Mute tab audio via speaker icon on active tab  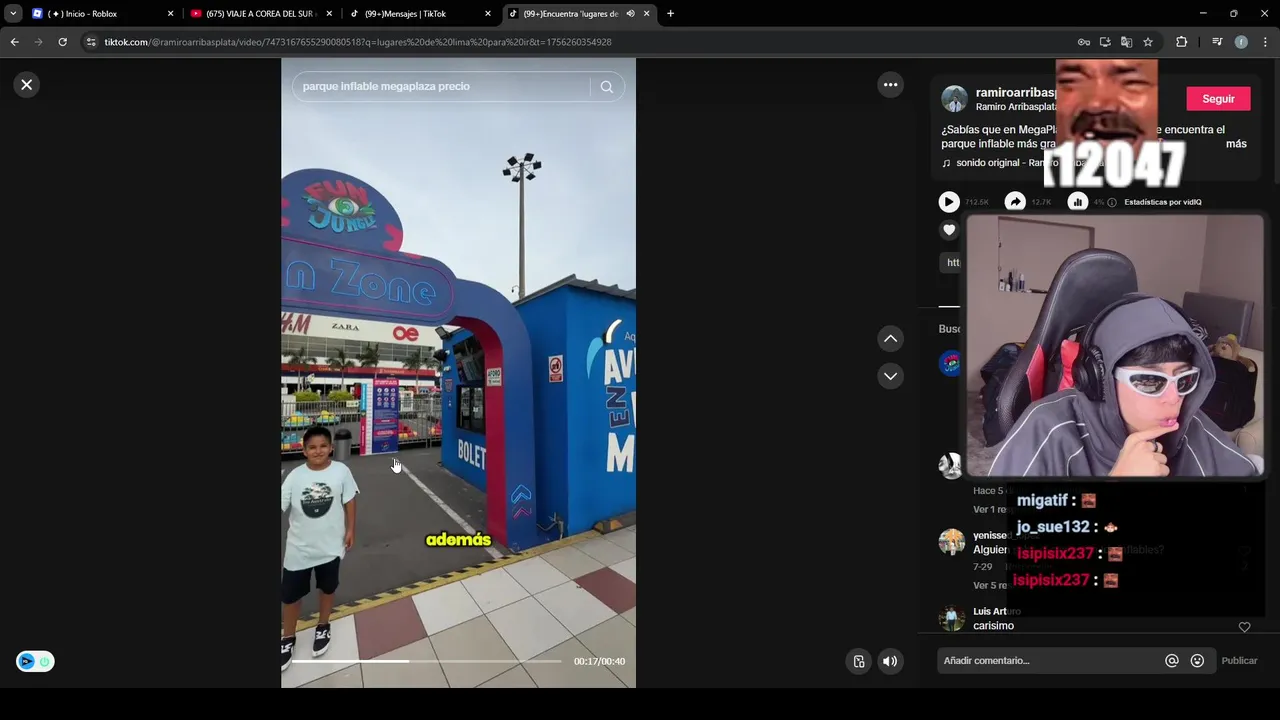pyautogui.click(x=630, y=14)
